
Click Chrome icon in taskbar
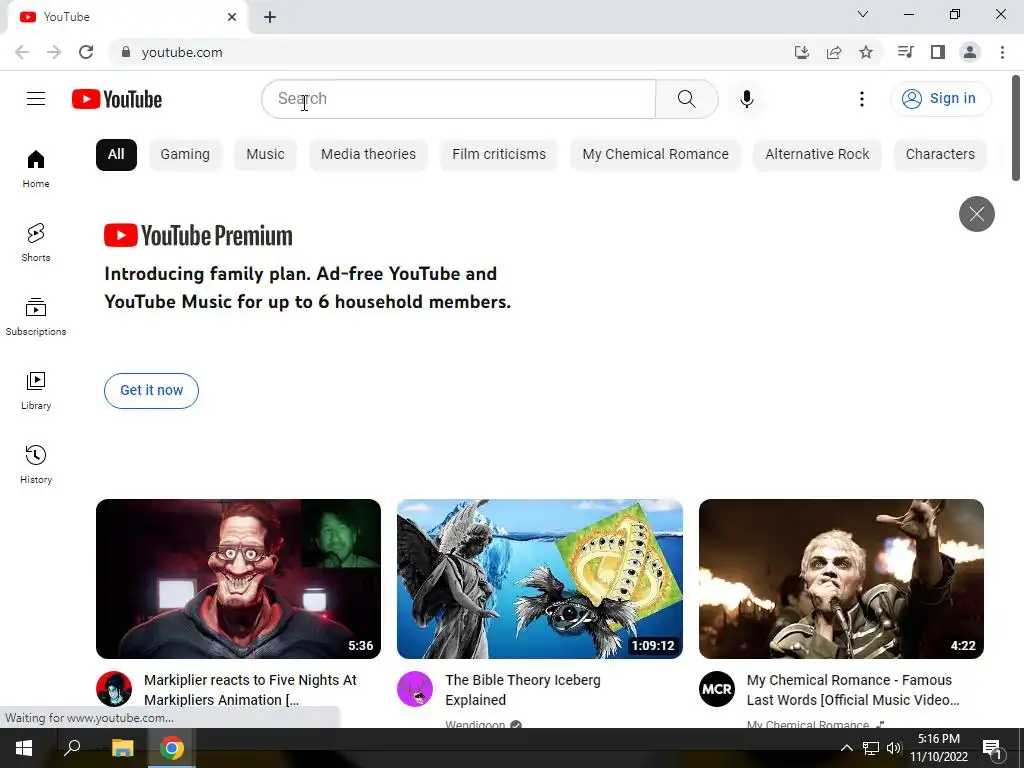coord(172,748)
